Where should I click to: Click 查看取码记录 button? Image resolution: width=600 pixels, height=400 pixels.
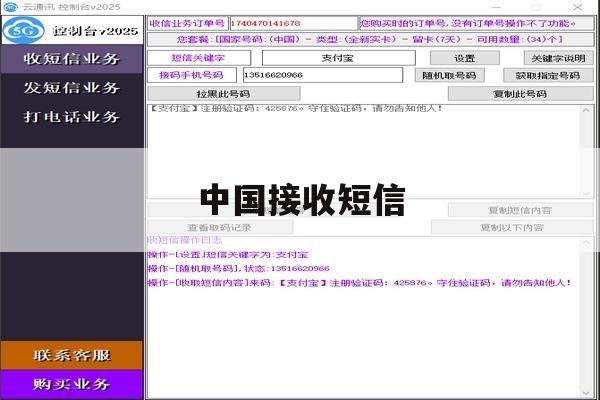click(220, 227)
